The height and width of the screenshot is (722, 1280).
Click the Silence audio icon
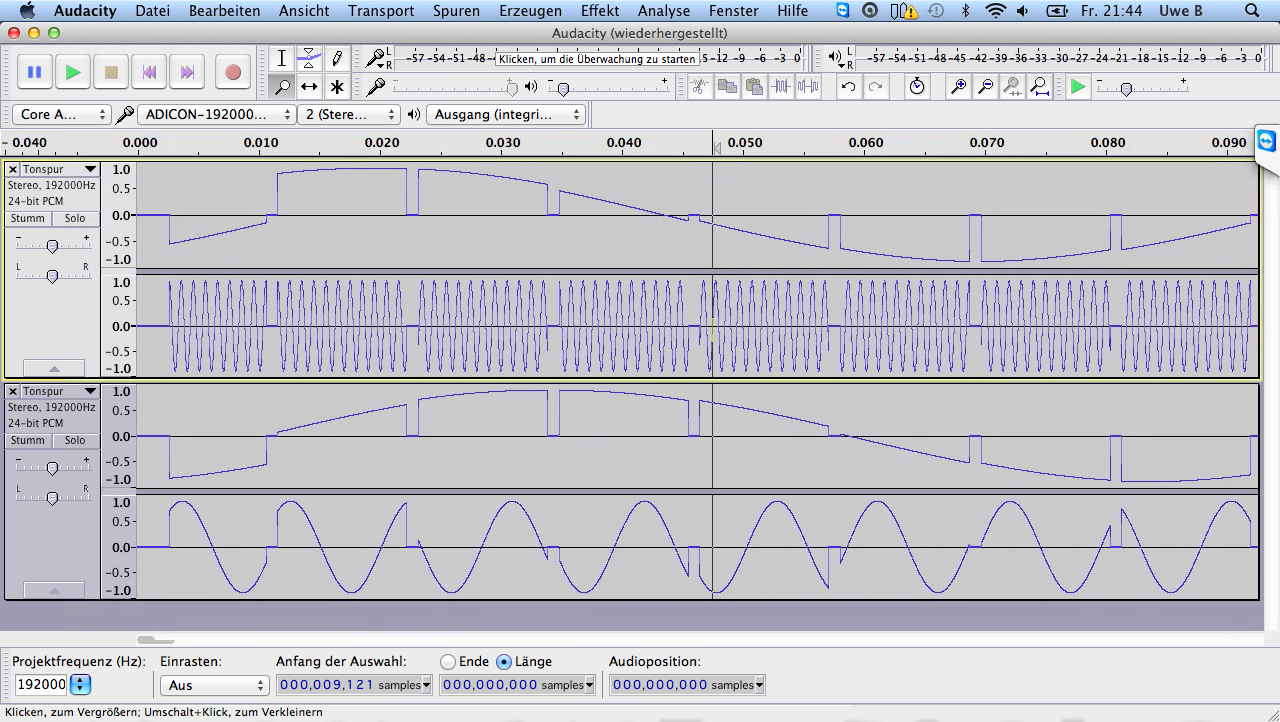coord(808,86)
